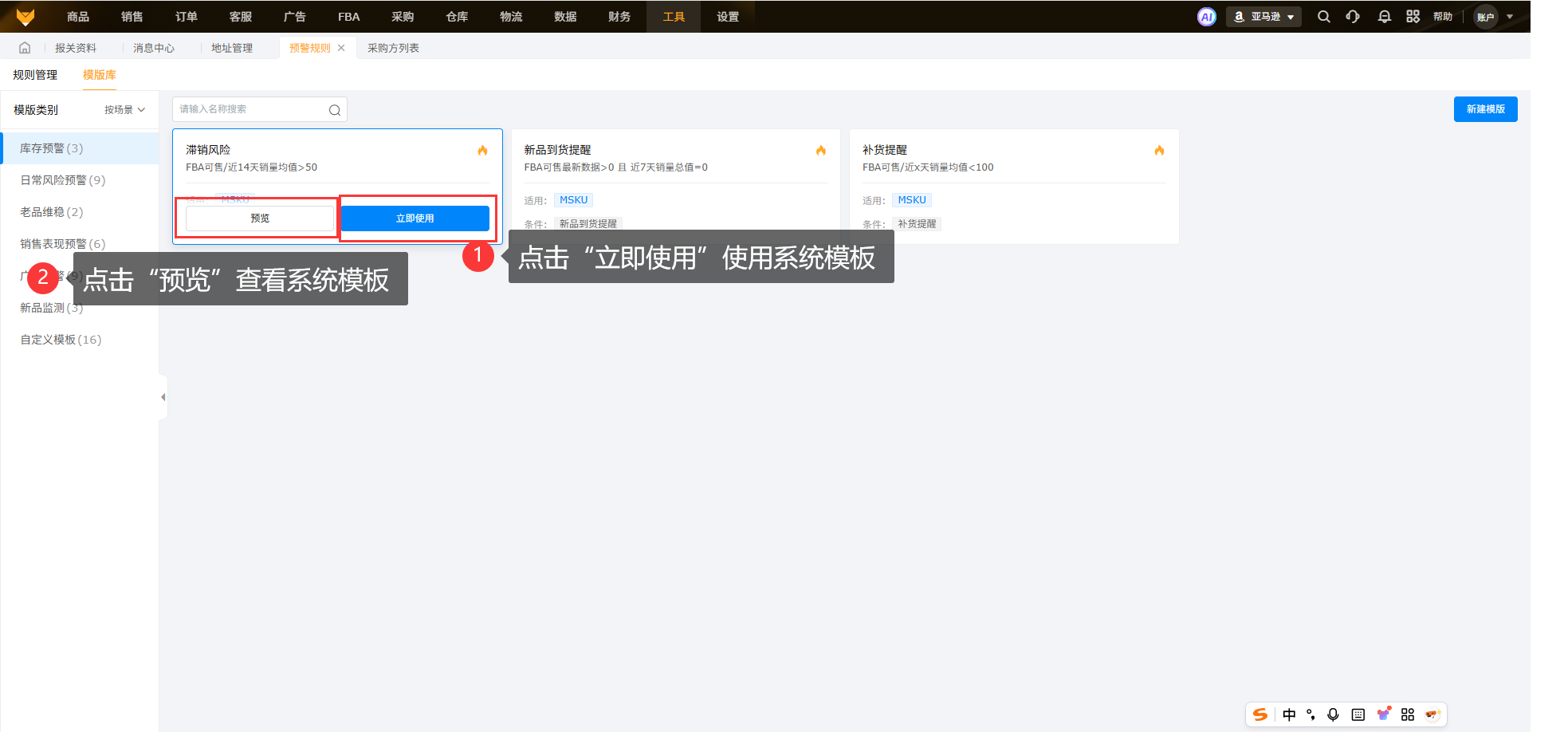
Task: Open the apps grid icon beside 帮助
Action: click(x=1413, y=17)
